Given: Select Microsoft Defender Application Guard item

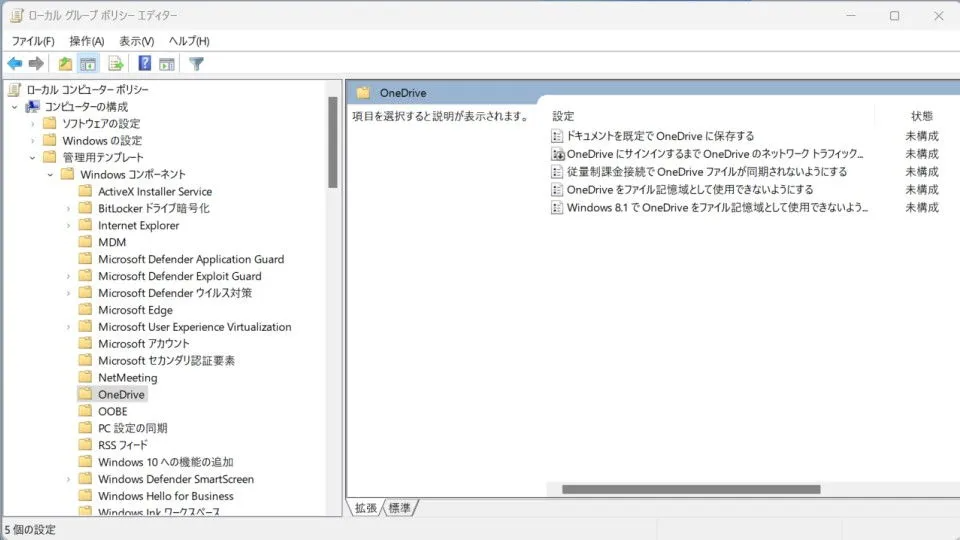Looking at the screenshot, I should pyautogui.click(x=191, y=259).
